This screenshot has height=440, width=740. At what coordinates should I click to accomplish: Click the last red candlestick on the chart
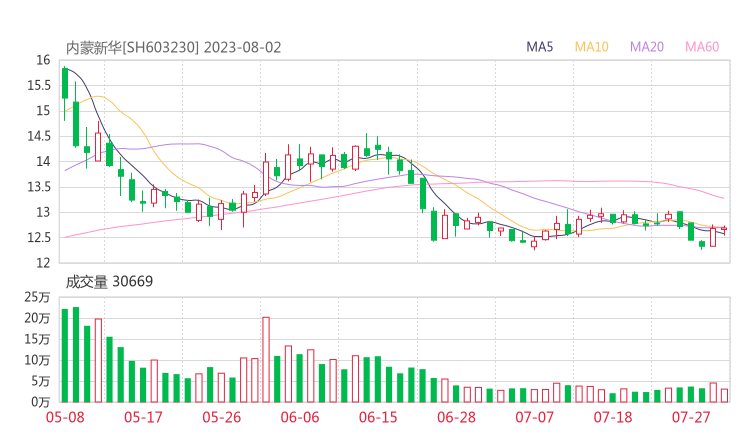coord(724,229)
